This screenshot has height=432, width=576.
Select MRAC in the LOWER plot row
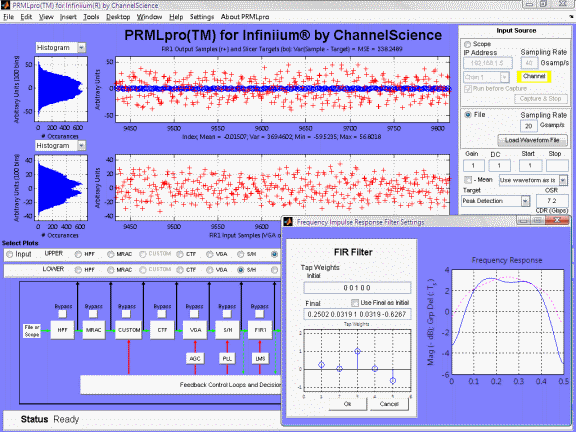tap(110, 270)
